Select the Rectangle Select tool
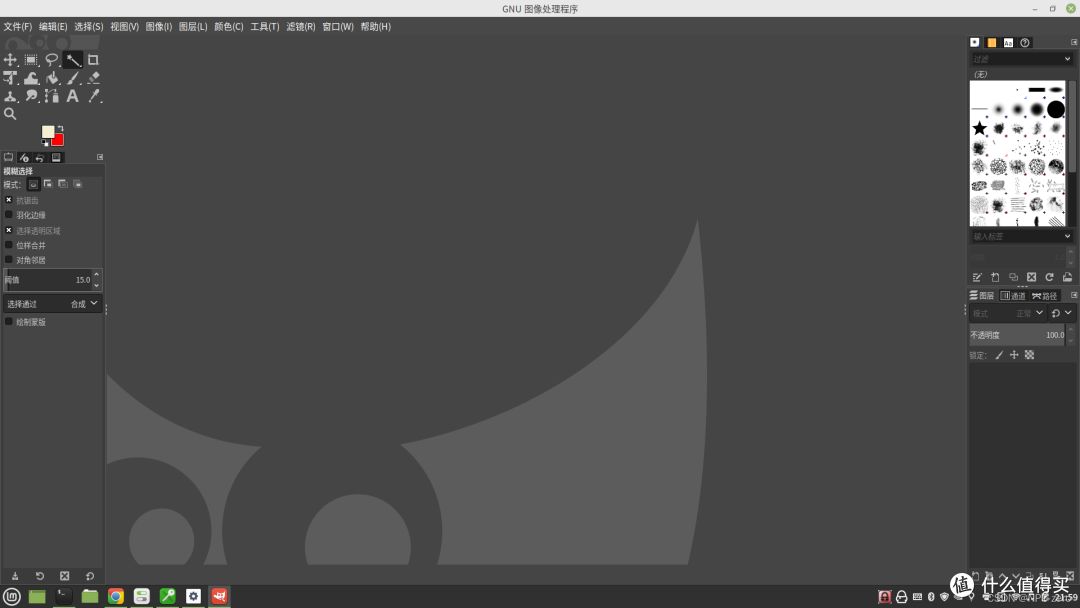1080x608 pixels. tap(31, 60)
